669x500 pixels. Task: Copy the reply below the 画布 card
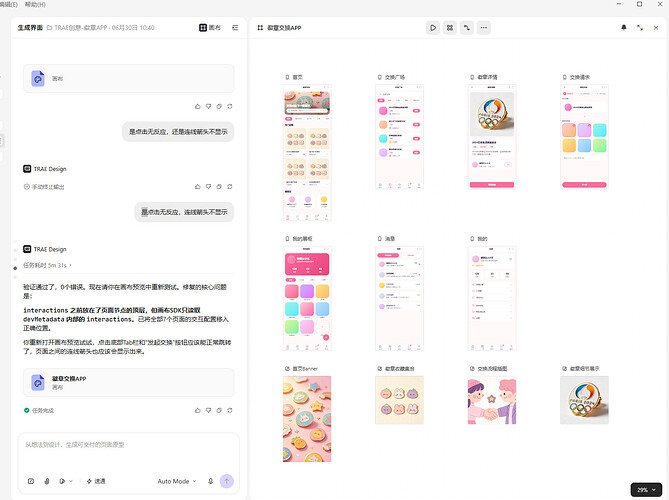tap(219, 106)
